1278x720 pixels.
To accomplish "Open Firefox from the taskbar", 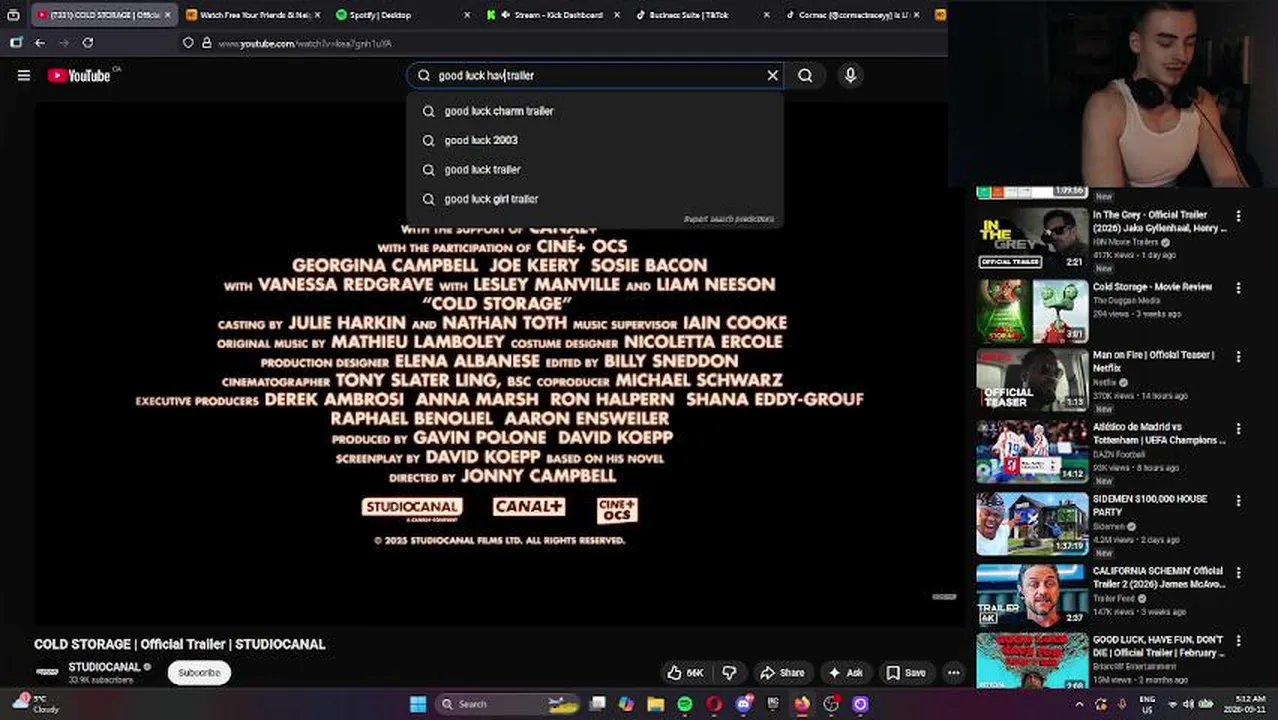I will click(802, 704).
